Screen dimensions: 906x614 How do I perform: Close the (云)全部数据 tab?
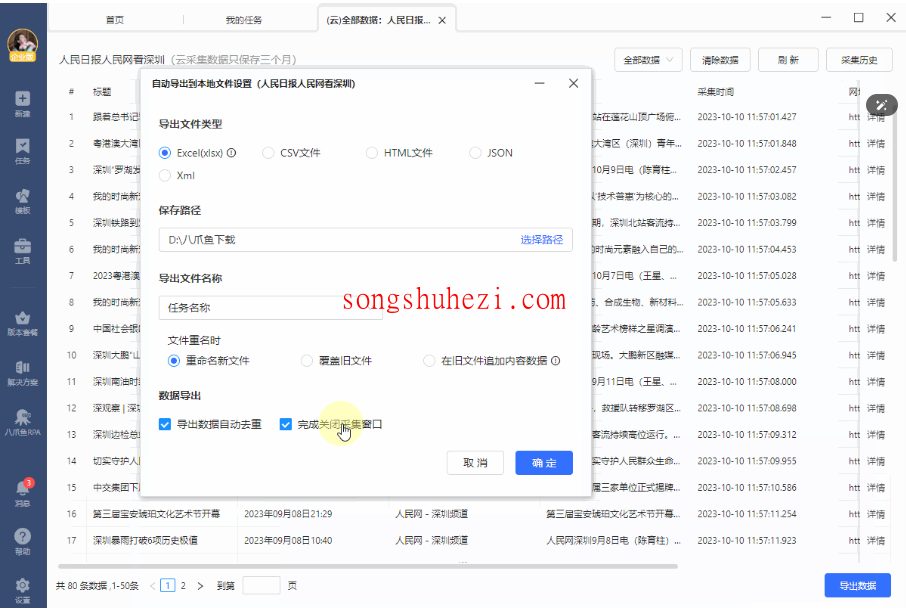pos(442,20)
